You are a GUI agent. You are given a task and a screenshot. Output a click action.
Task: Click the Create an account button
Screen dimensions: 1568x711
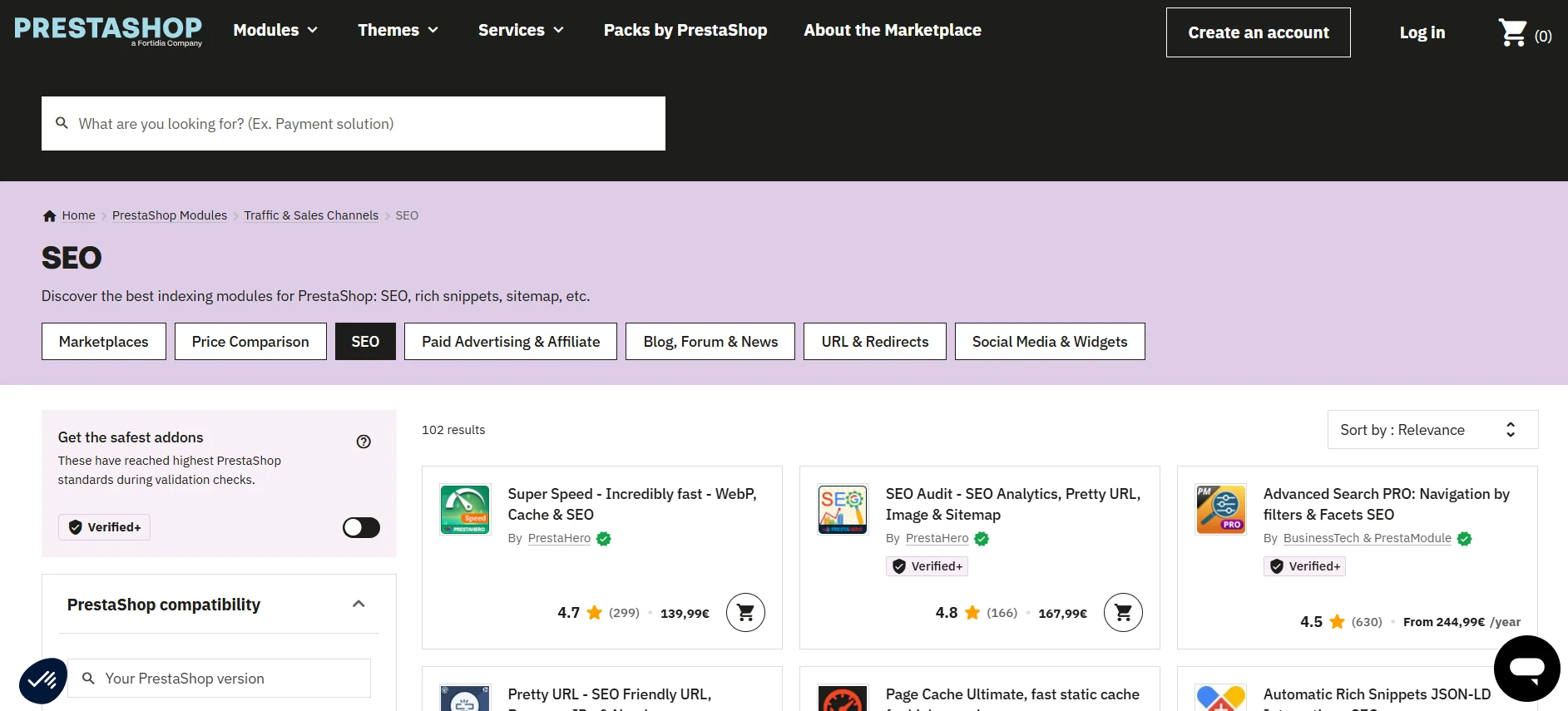pos(1258,32)
